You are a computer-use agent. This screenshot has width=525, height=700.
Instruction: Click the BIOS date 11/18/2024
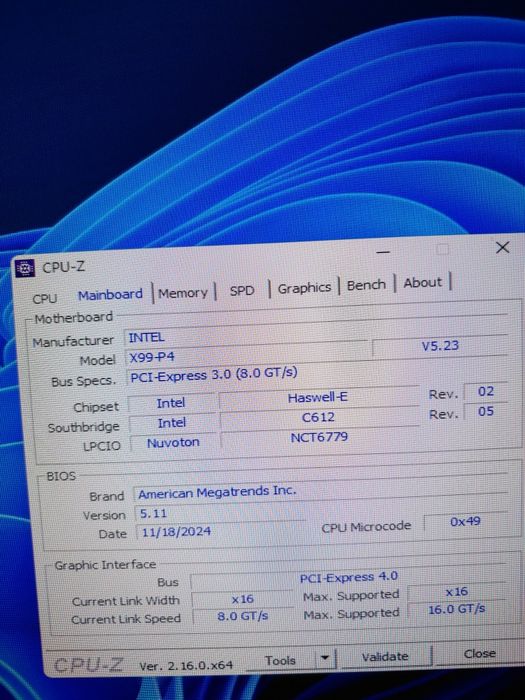176,532
